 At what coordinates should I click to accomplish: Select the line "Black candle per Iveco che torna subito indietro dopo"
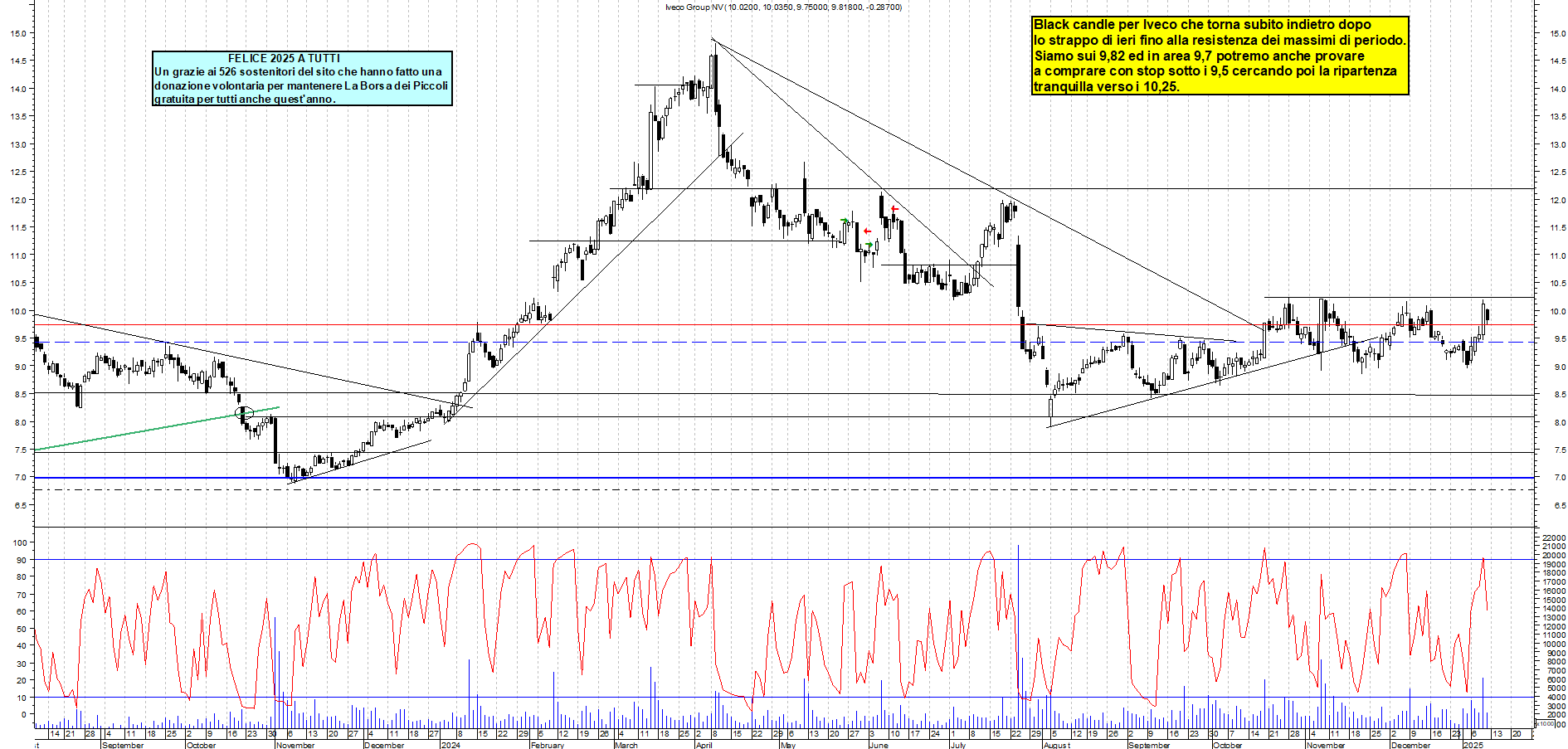click(1202, 25)
